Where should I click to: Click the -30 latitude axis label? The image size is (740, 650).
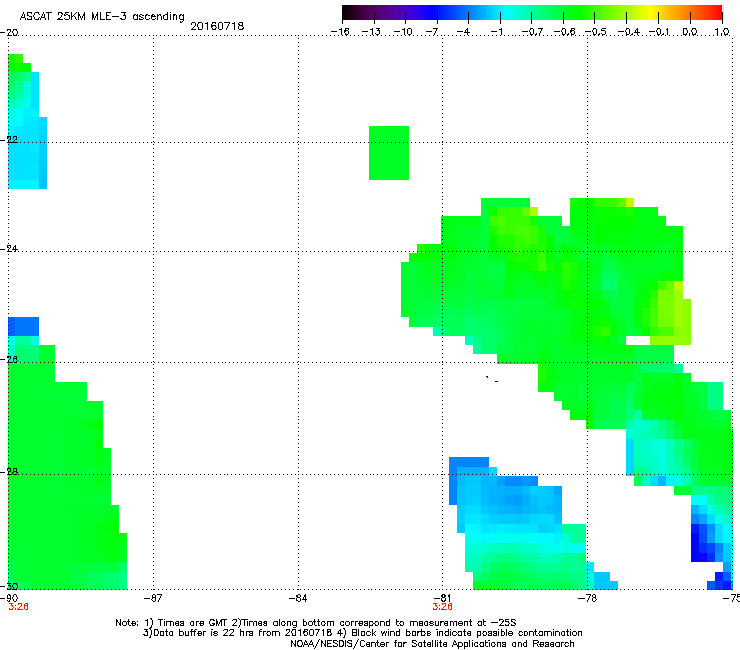(9, 586)
